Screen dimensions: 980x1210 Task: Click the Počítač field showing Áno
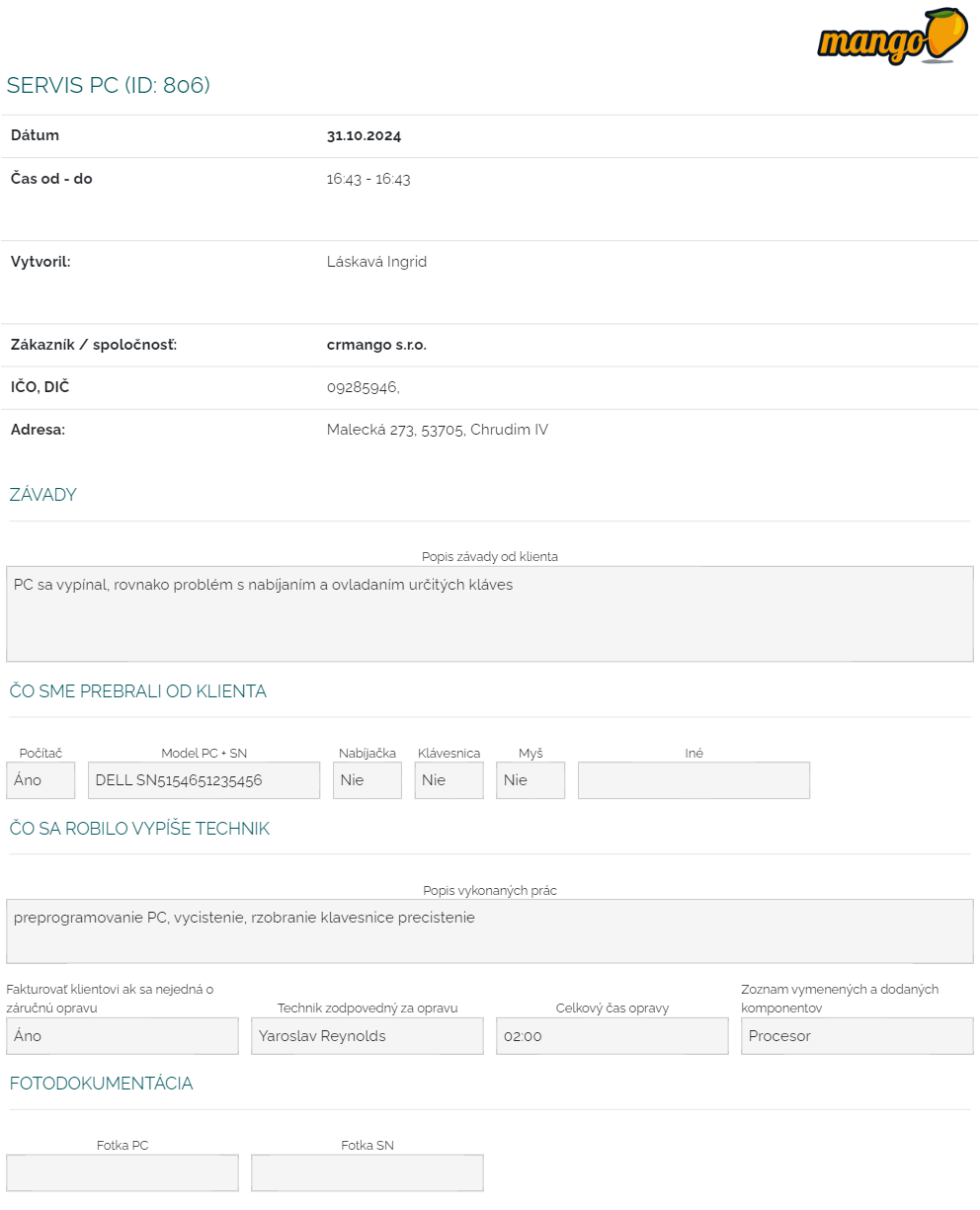click(x=41, y=780)
